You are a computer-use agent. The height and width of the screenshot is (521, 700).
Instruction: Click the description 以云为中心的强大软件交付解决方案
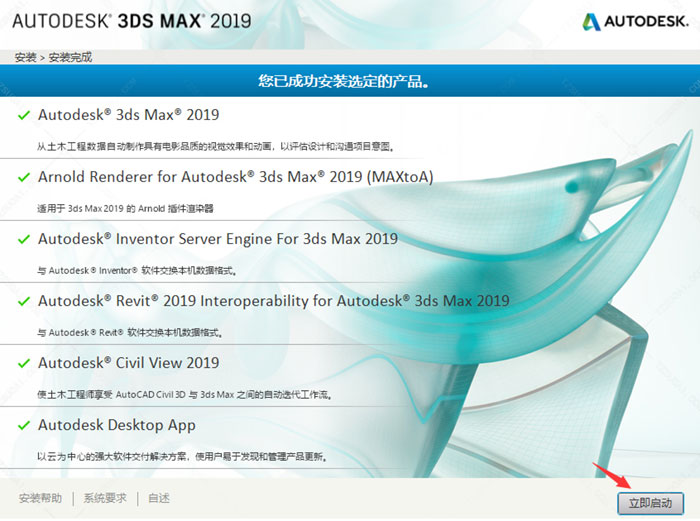[x=183, y=457]
